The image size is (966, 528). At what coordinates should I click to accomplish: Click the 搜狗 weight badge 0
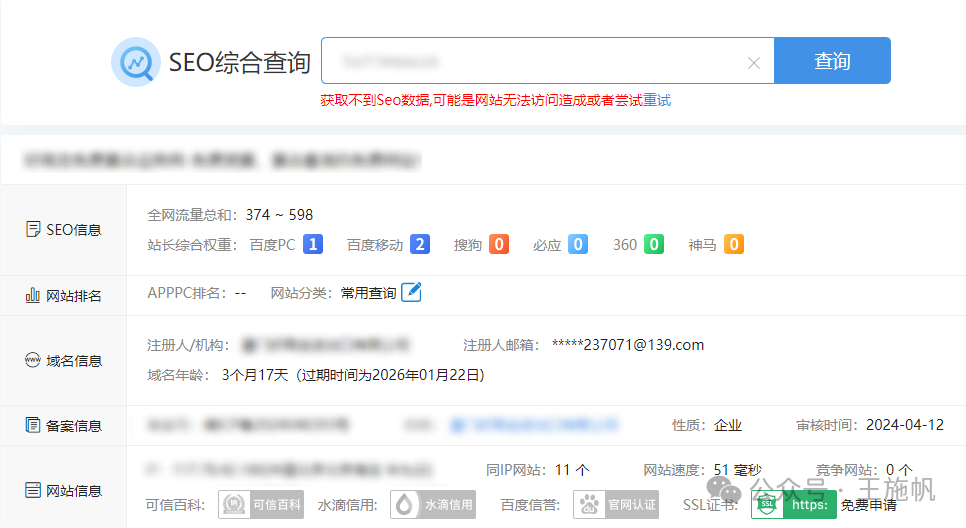[x=499, y=245]
